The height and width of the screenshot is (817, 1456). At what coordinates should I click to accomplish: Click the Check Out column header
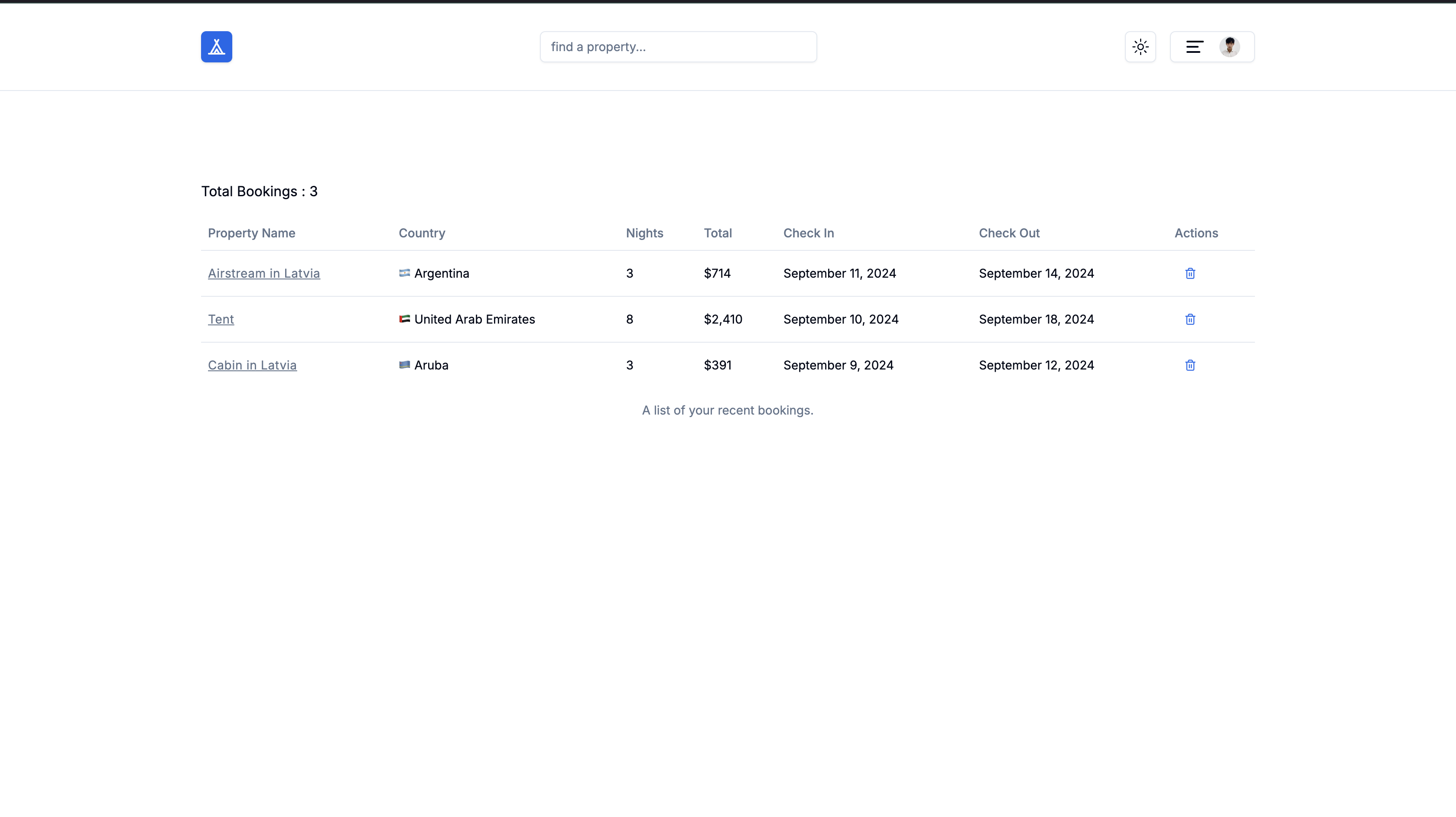pyautogui.click(x=1009, y=233)
